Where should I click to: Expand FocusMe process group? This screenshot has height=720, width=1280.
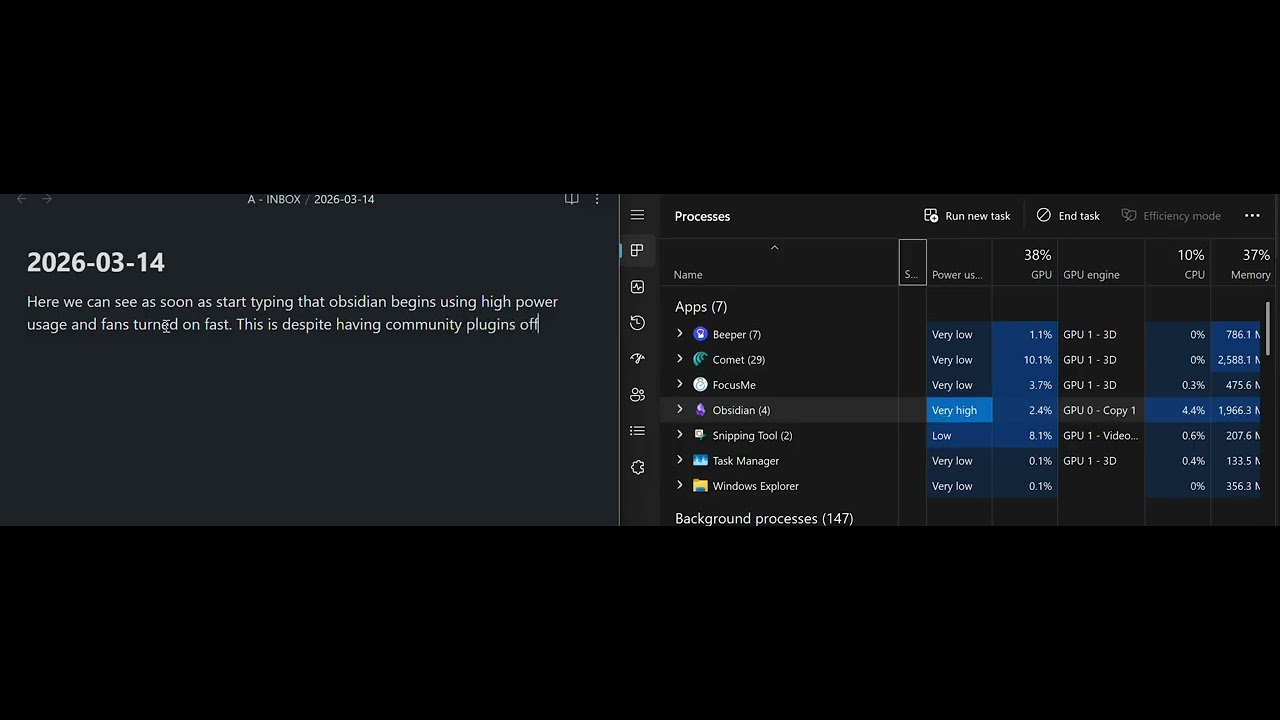(x=680, y=384)
